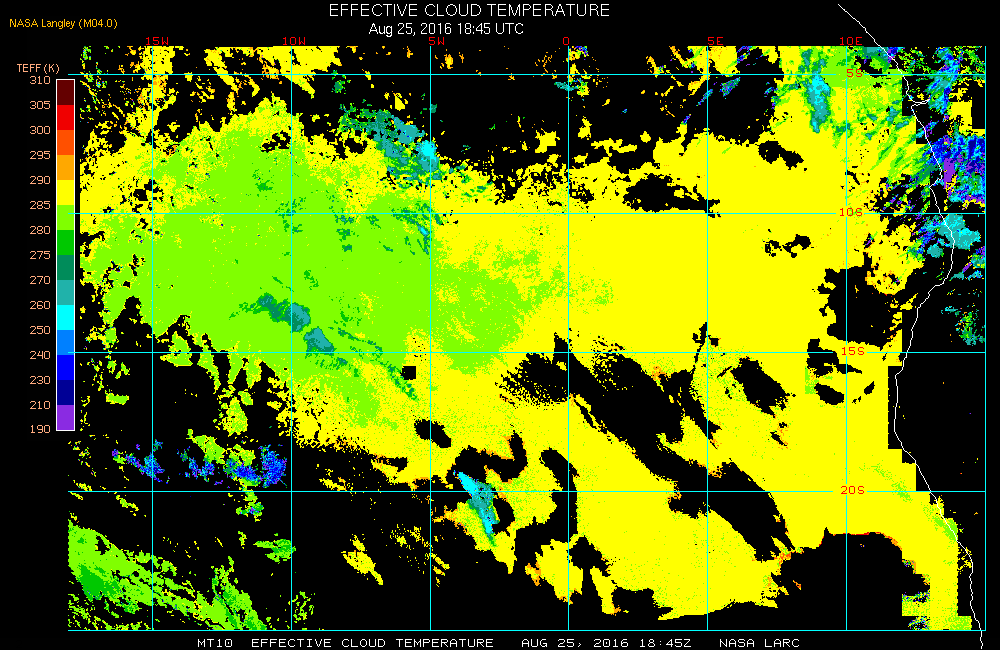Click the 260 legend value
Viewport: 1000px width, 650px height.
tap(40, 305)
